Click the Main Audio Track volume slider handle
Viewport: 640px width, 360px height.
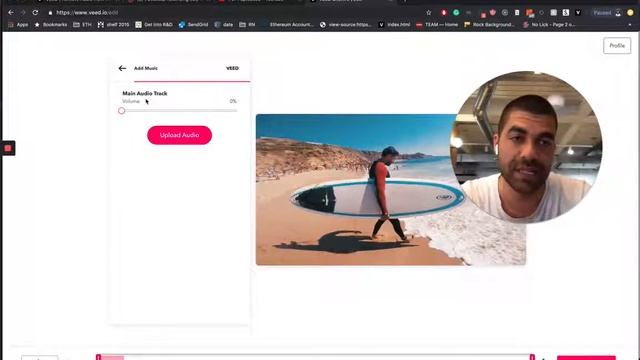pyautogui.click(x=122, y=111)
